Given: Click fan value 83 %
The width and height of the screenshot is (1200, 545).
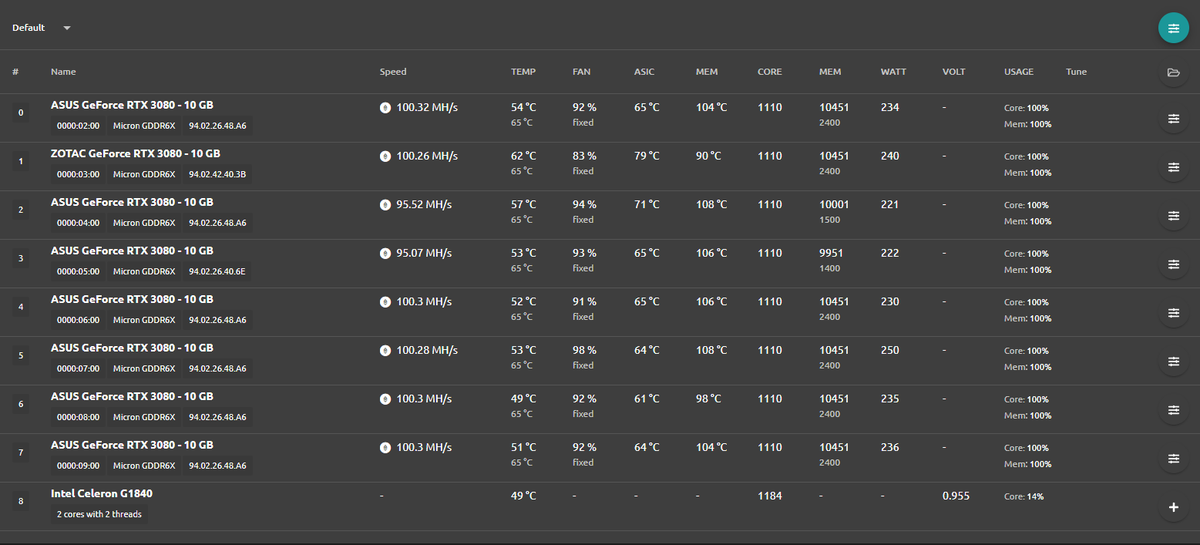Looking at the screenshot, I should [584, 156].
